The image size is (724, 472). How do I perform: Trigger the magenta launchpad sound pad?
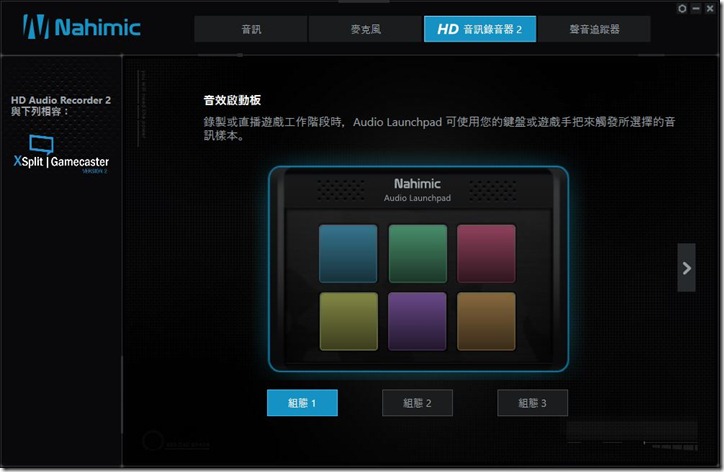click(x=486, y=254)
